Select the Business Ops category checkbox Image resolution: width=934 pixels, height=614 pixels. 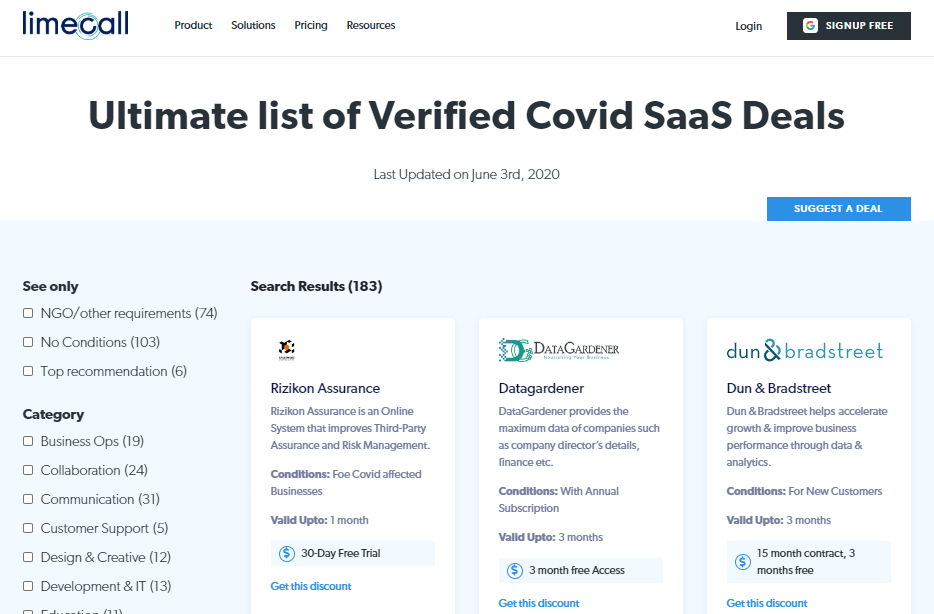pos(28,442)
